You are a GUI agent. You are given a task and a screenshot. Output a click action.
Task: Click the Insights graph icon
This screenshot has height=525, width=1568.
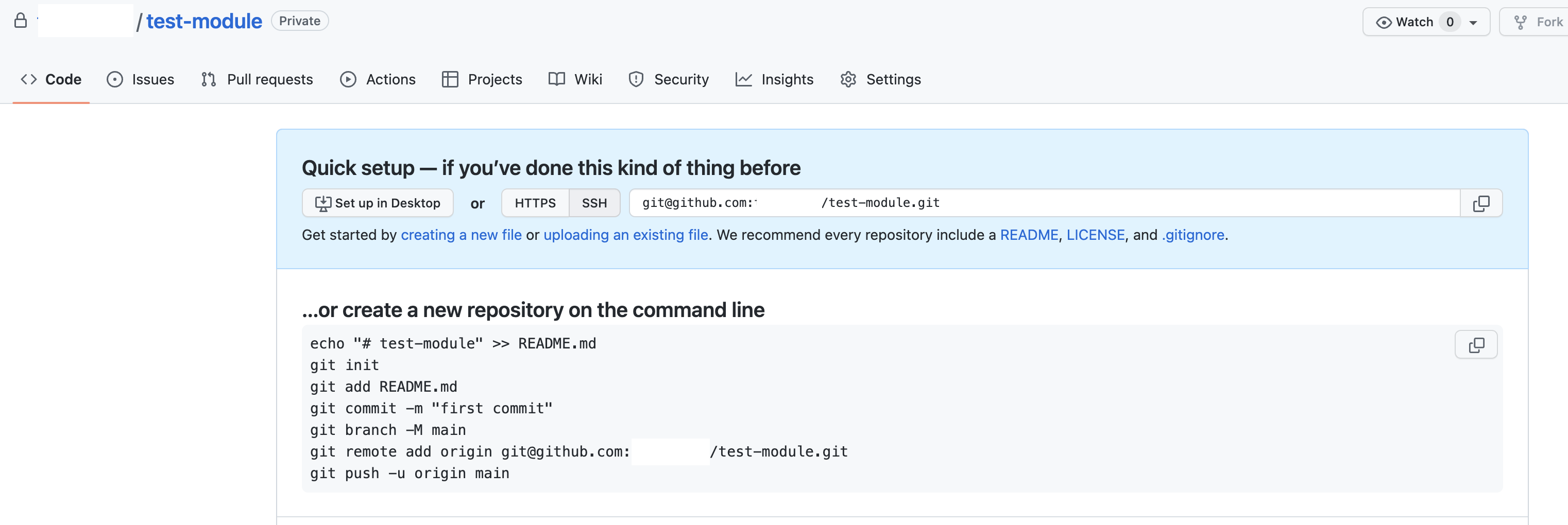[x=743, y=79]
